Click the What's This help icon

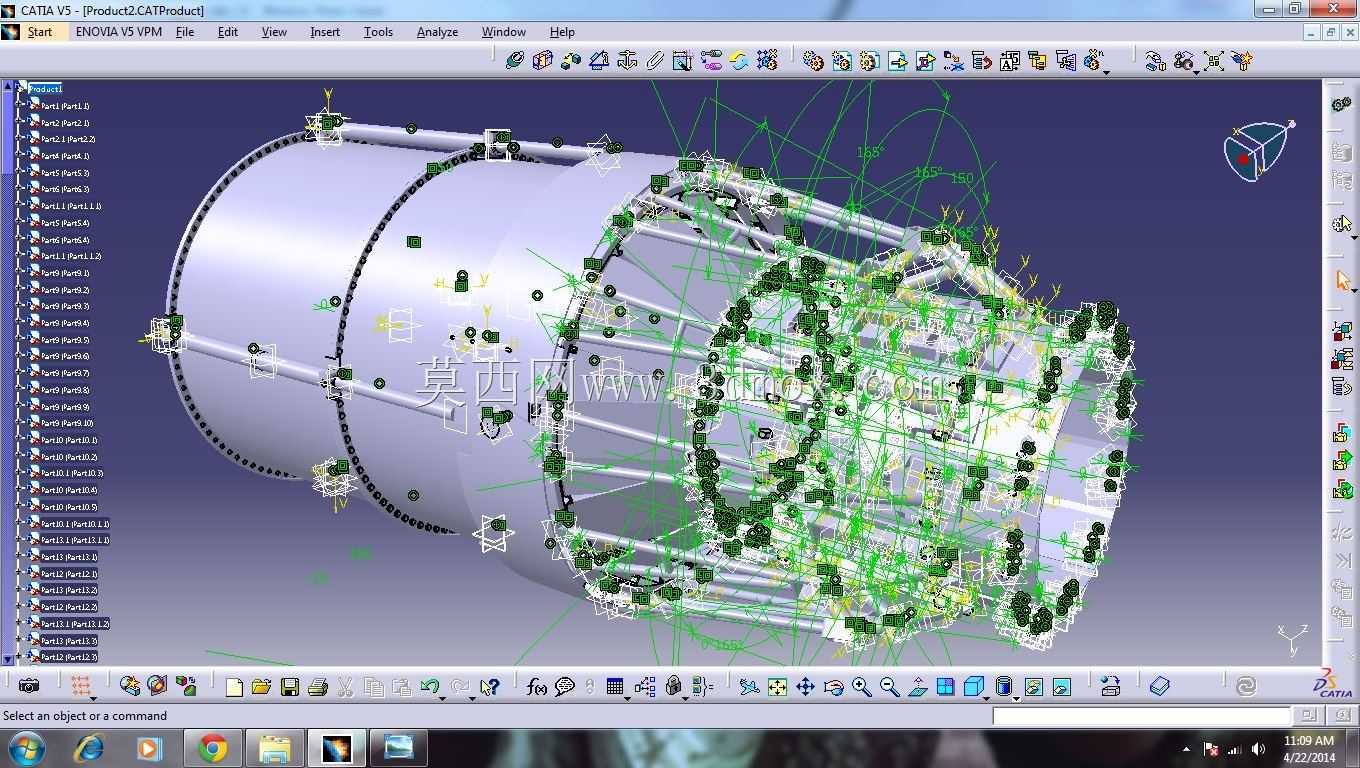(x=489, y=687)
